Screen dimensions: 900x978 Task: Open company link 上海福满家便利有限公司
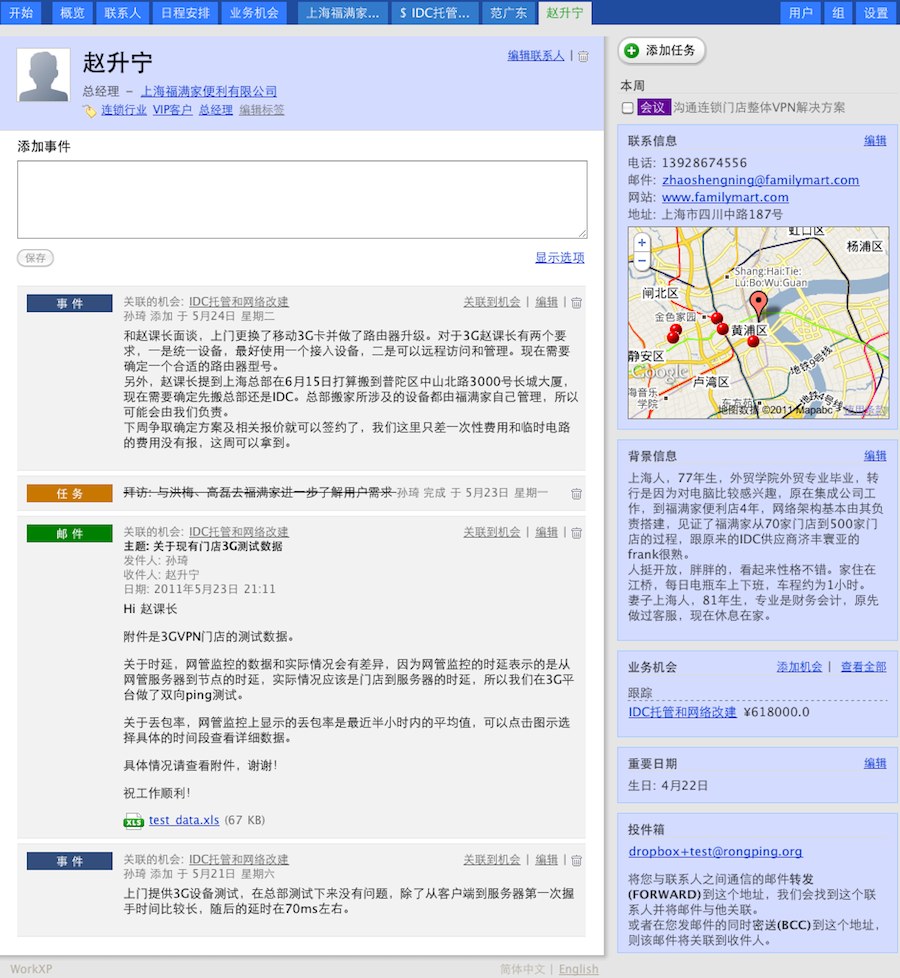[x=209, y=91]
